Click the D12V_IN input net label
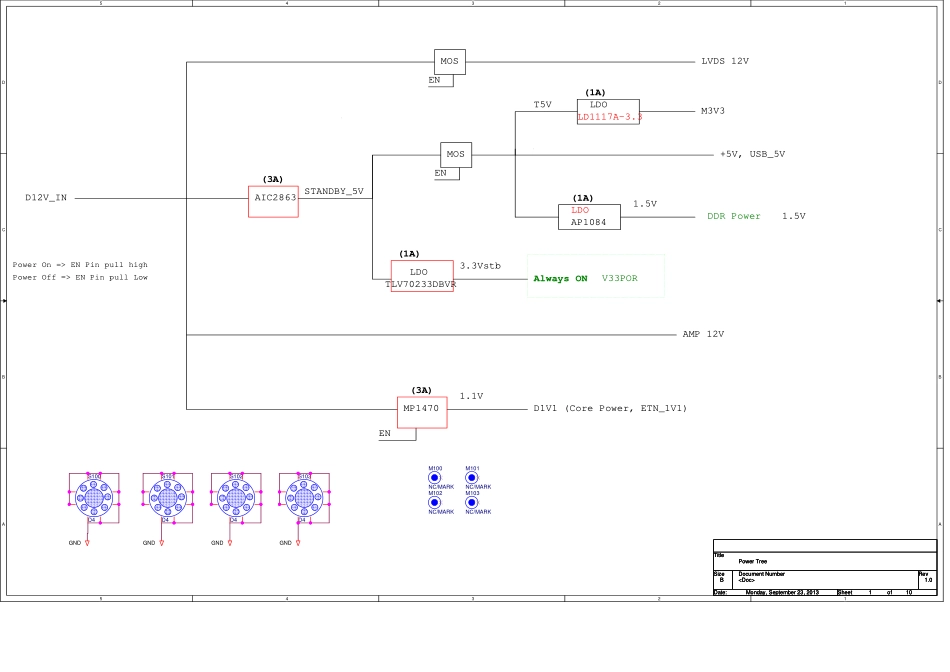The image size is (950, 672). (46, 198)
